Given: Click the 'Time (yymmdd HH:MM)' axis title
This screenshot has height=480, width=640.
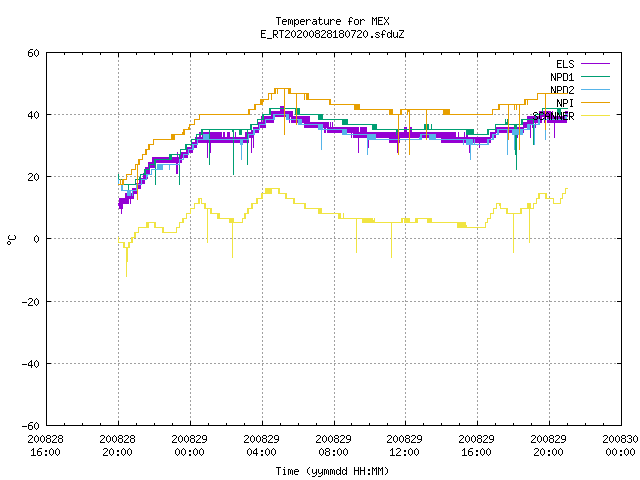Looking at the screenshot, I should pos(332,471).
